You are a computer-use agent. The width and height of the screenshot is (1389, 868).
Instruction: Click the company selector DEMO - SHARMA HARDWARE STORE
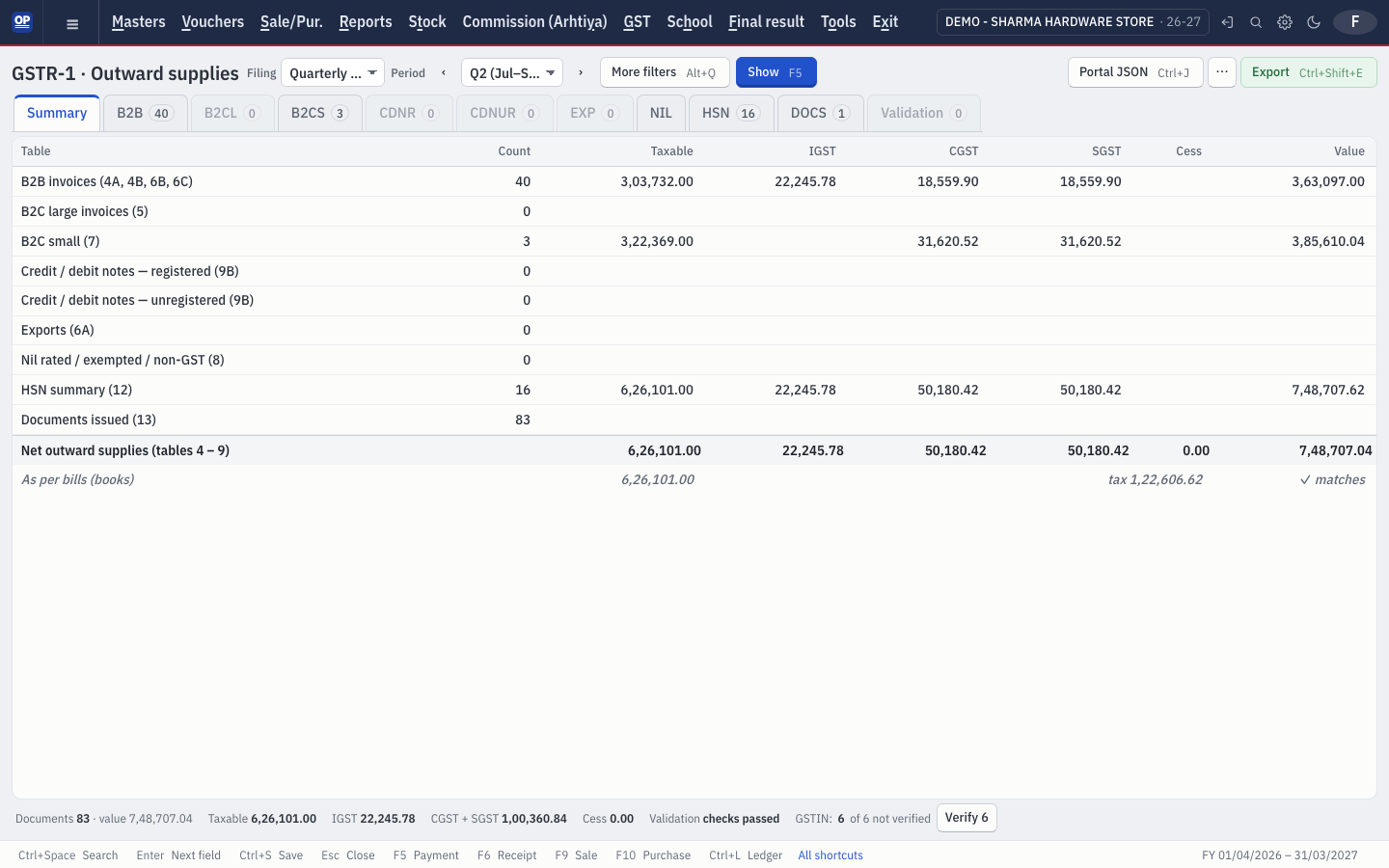click(x=1073, y=22)
